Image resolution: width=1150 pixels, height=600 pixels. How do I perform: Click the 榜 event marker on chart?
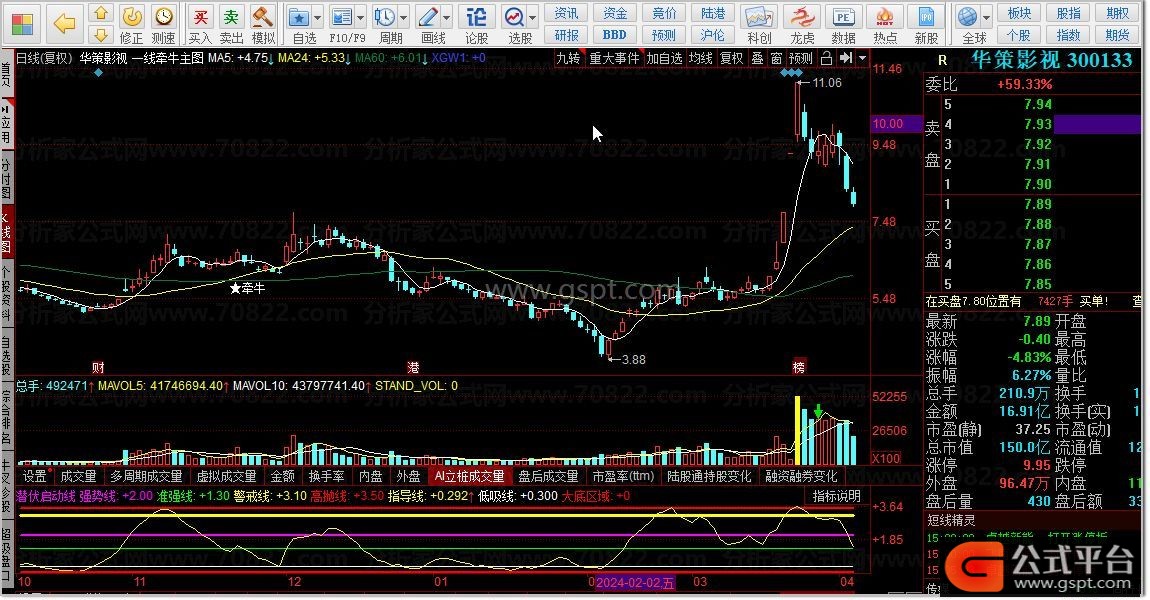click(799, 367)
